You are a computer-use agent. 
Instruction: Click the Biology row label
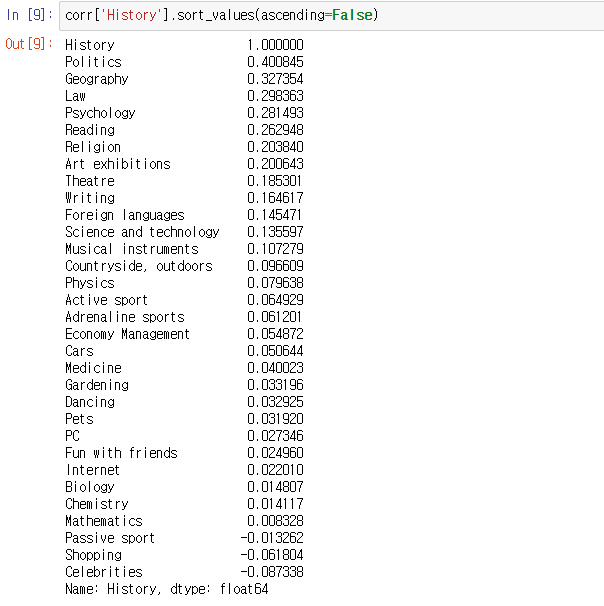point(90,487)
